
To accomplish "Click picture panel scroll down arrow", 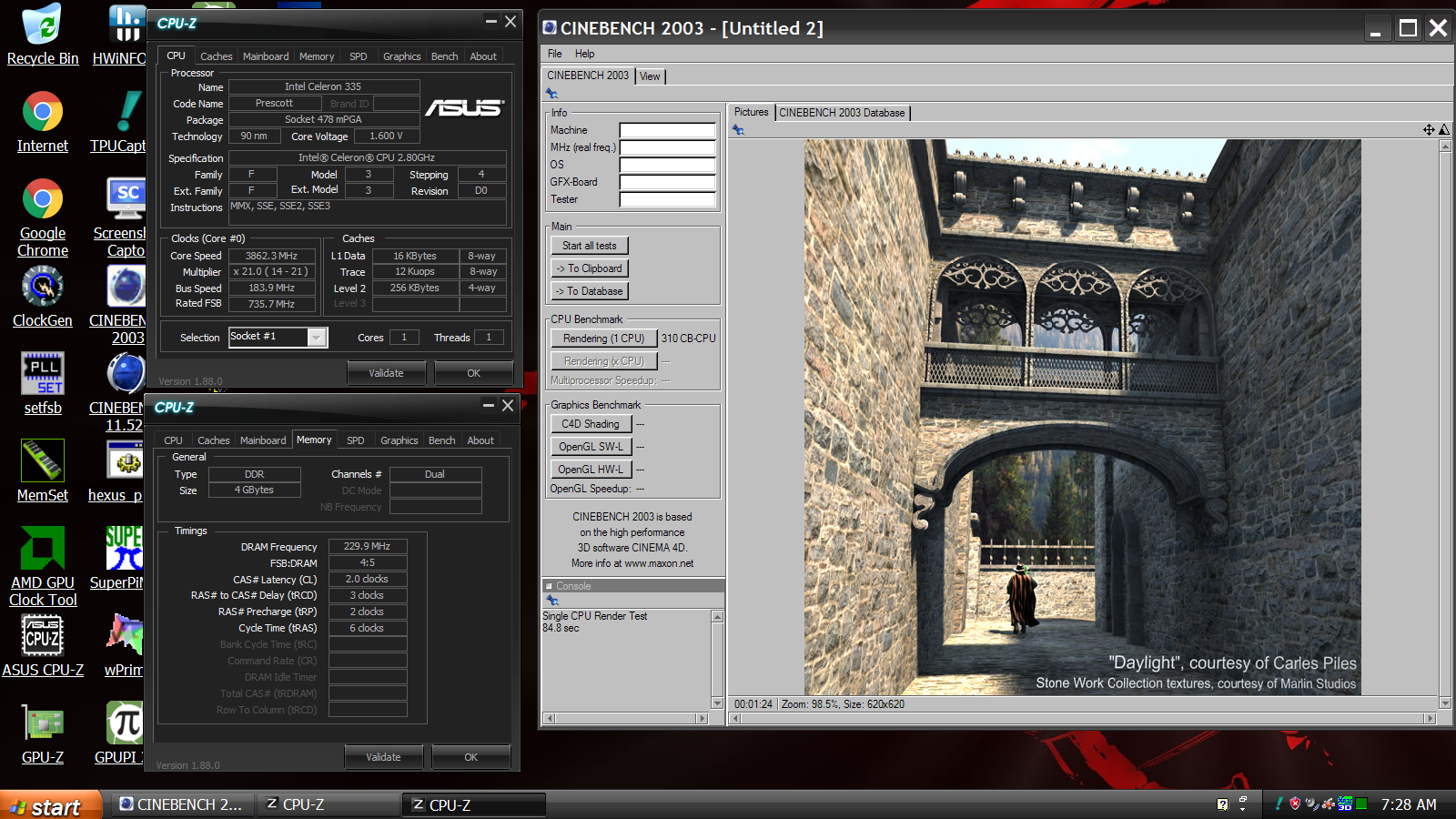I will point(1445,703).
